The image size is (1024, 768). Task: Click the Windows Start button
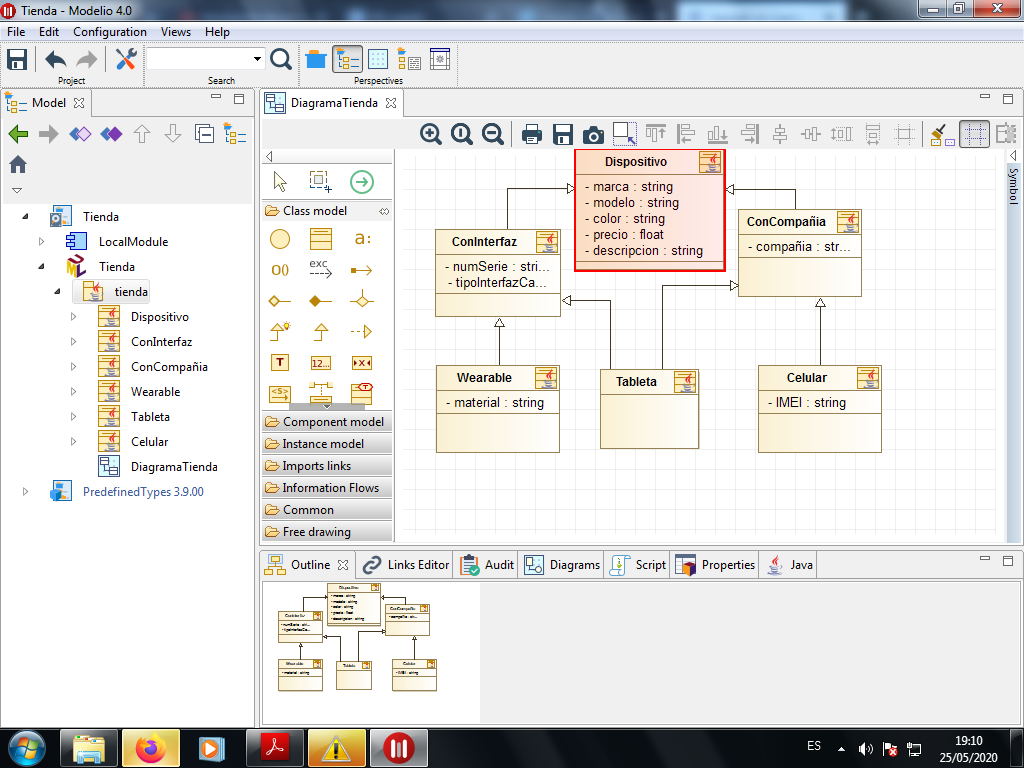[27, 748]
